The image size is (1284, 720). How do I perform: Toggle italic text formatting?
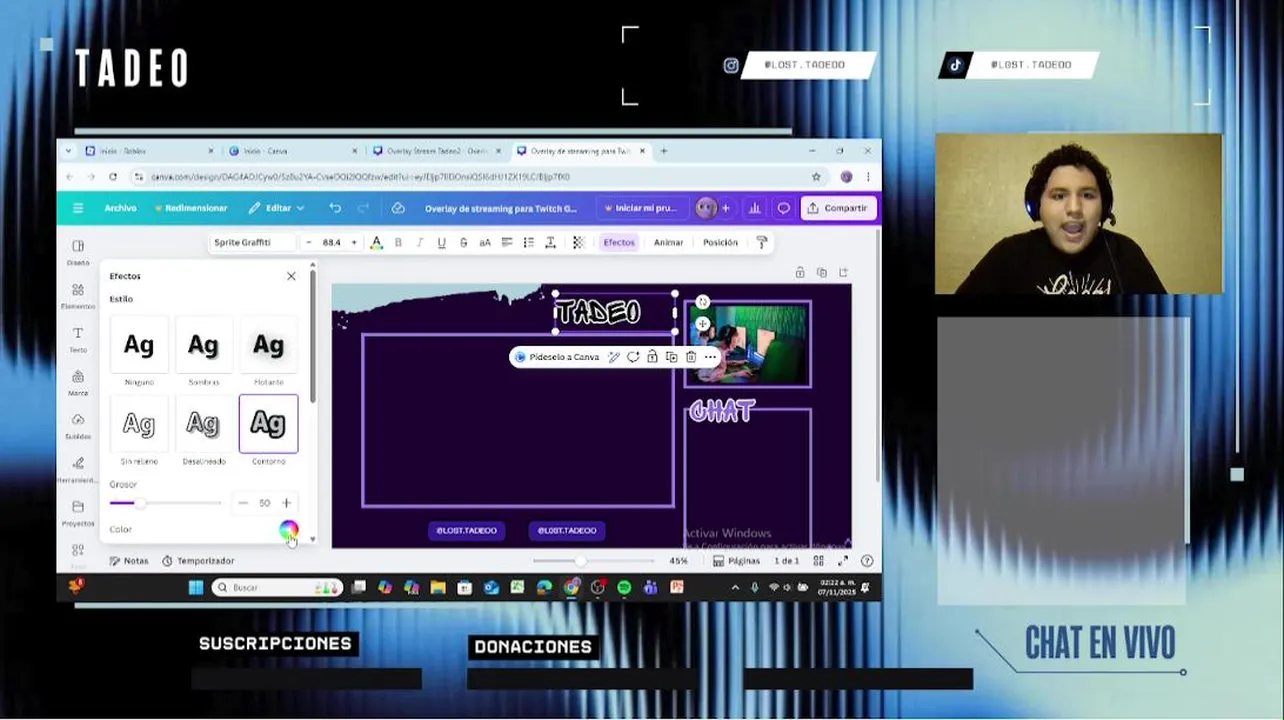tap(420, 242)
